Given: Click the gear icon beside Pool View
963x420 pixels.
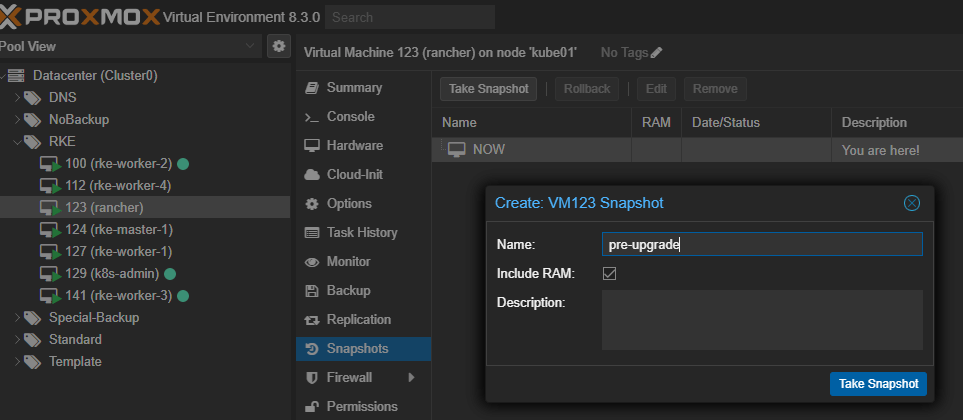Looking at the screenshot, I should point(279,46).
